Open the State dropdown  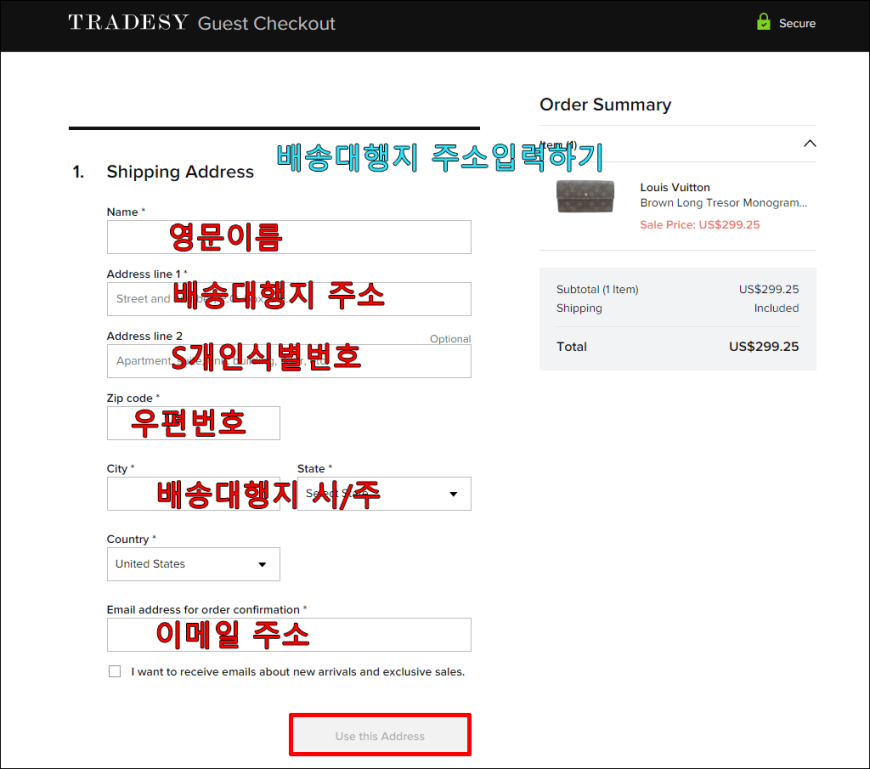coord(384,494)
